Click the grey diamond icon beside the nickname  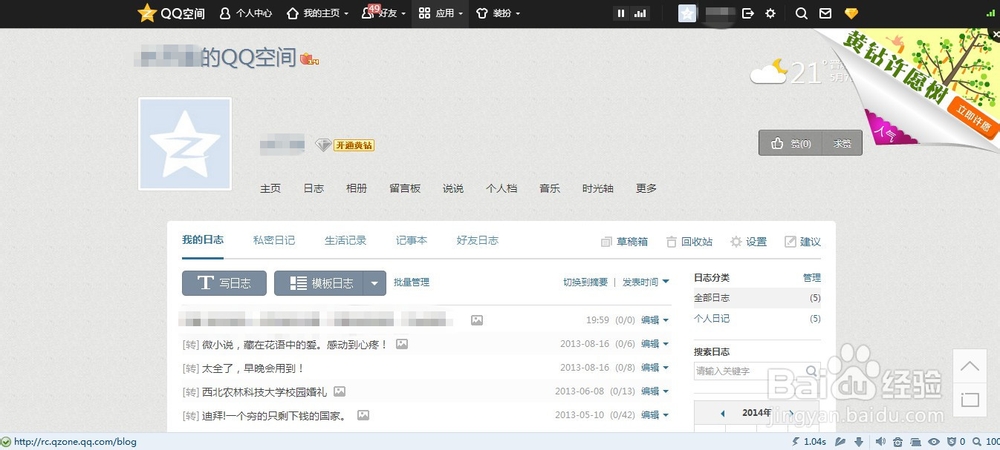(x=323, y=145)
